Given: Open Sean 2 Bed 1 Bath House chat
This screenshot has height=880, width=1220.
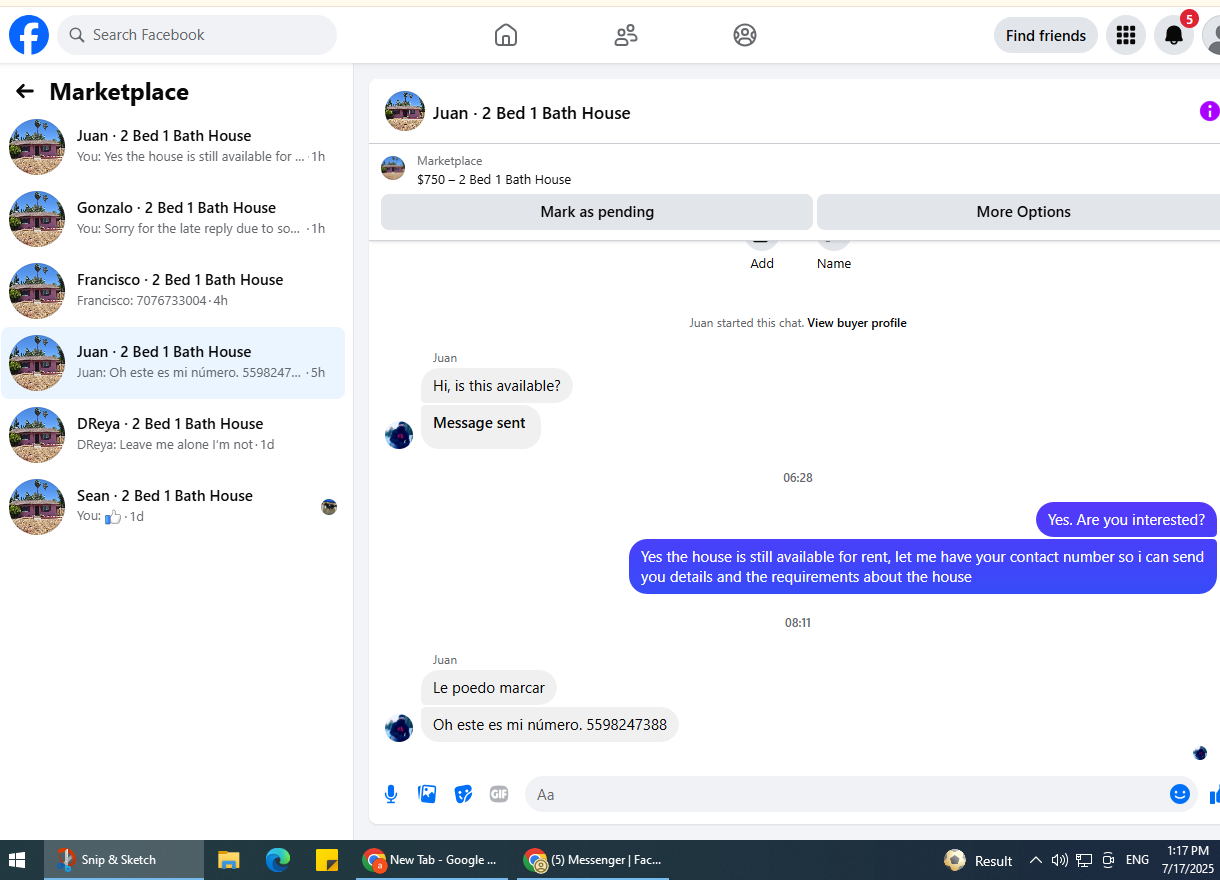Looking at the screenshot, I should click(173, 507).
